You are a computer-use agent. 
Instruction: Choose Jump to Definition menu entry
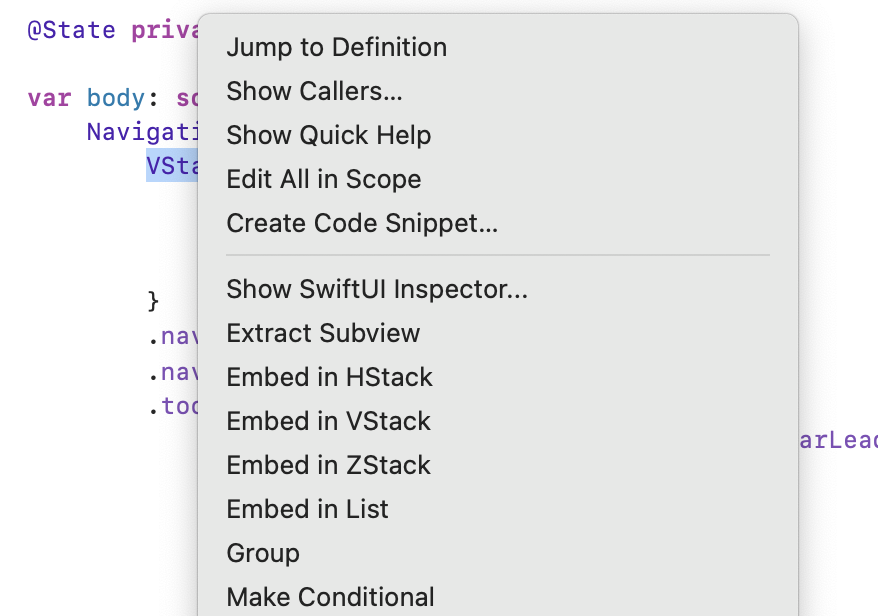click(x=498, y=47)
